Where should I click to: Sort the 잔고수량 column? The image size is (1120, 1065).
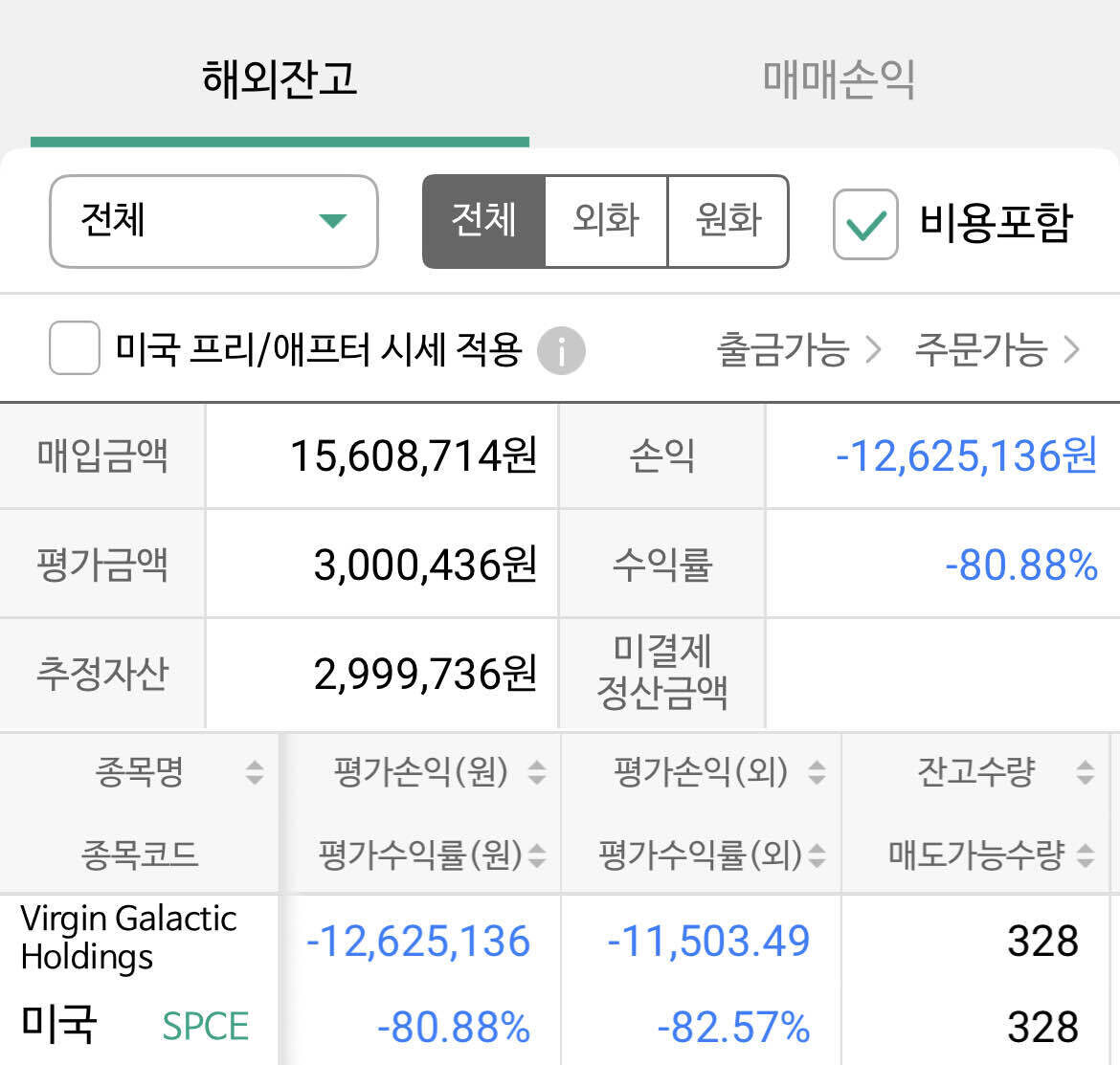[x=1085, y=771]
